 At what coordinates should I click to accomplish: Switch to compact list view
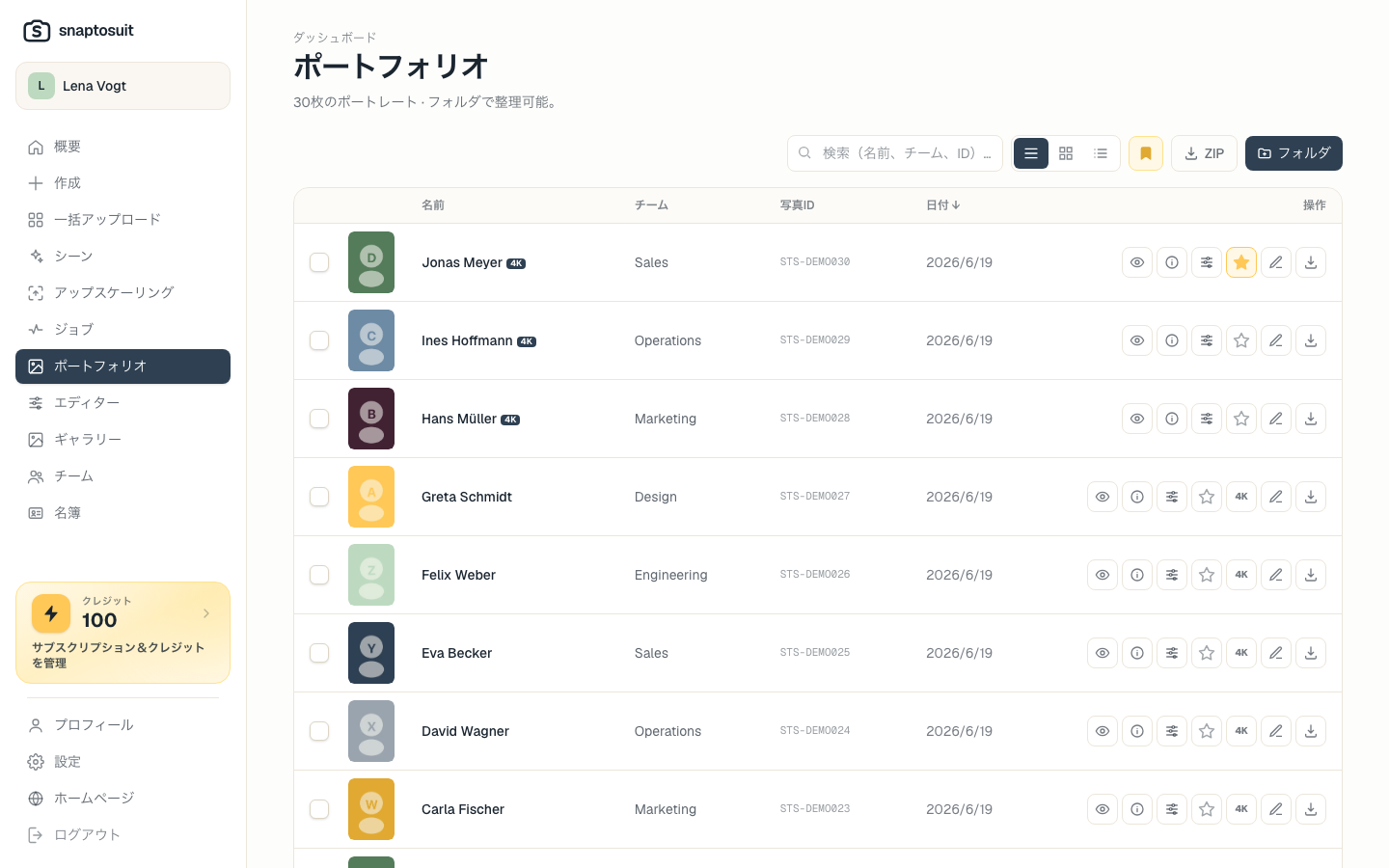pos(1101,153)
